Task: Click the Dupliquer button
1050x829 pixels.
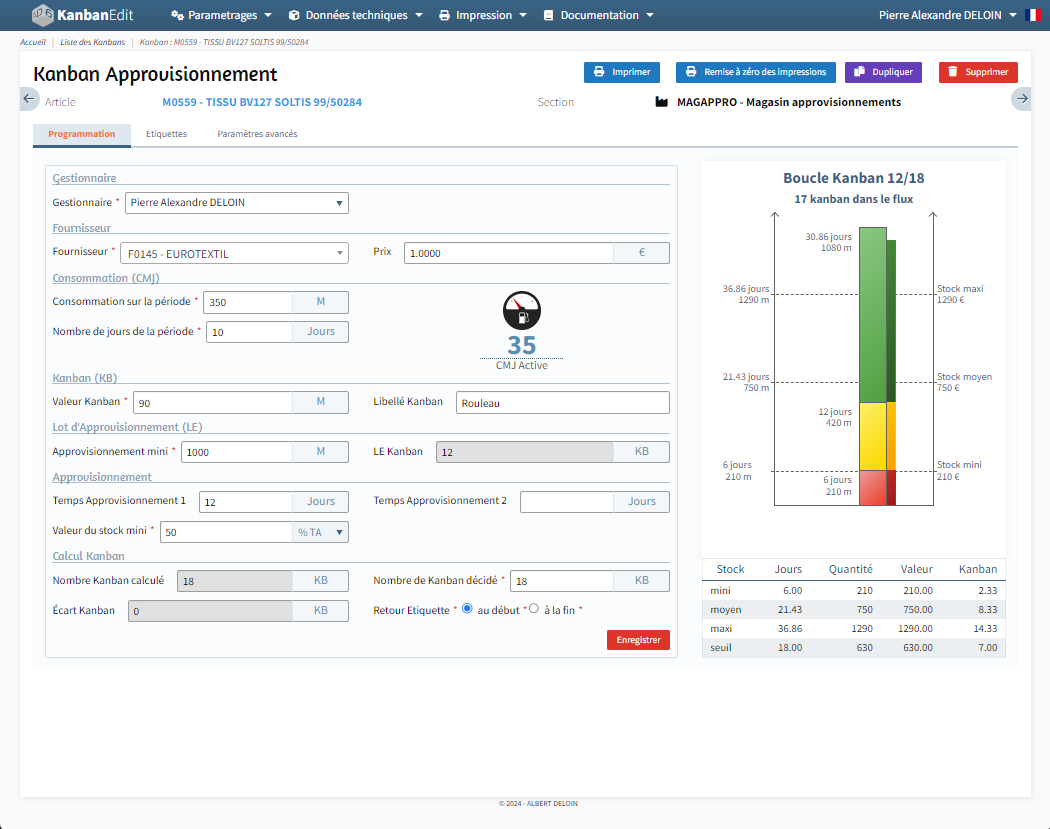Action: (x=883, y=72)
